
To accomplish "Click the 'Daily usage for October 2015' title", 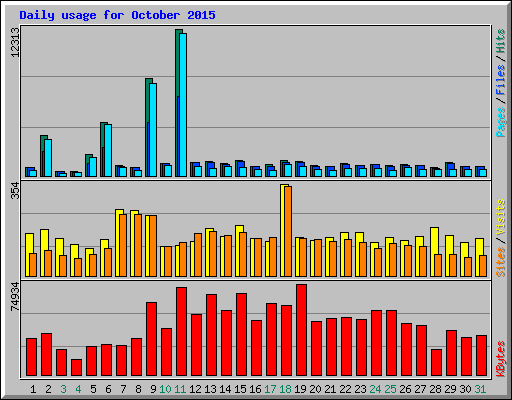I will (117, 15).
